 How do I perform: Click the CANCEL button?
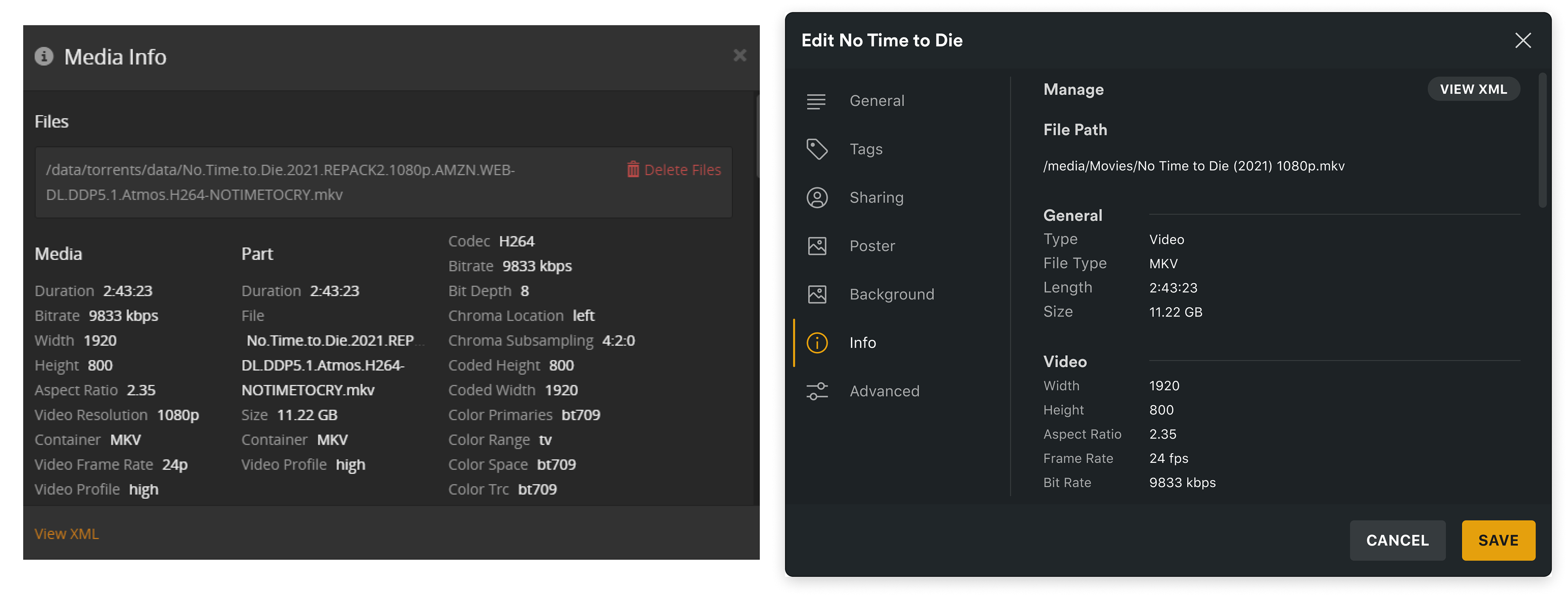(x=1397, y=540)
